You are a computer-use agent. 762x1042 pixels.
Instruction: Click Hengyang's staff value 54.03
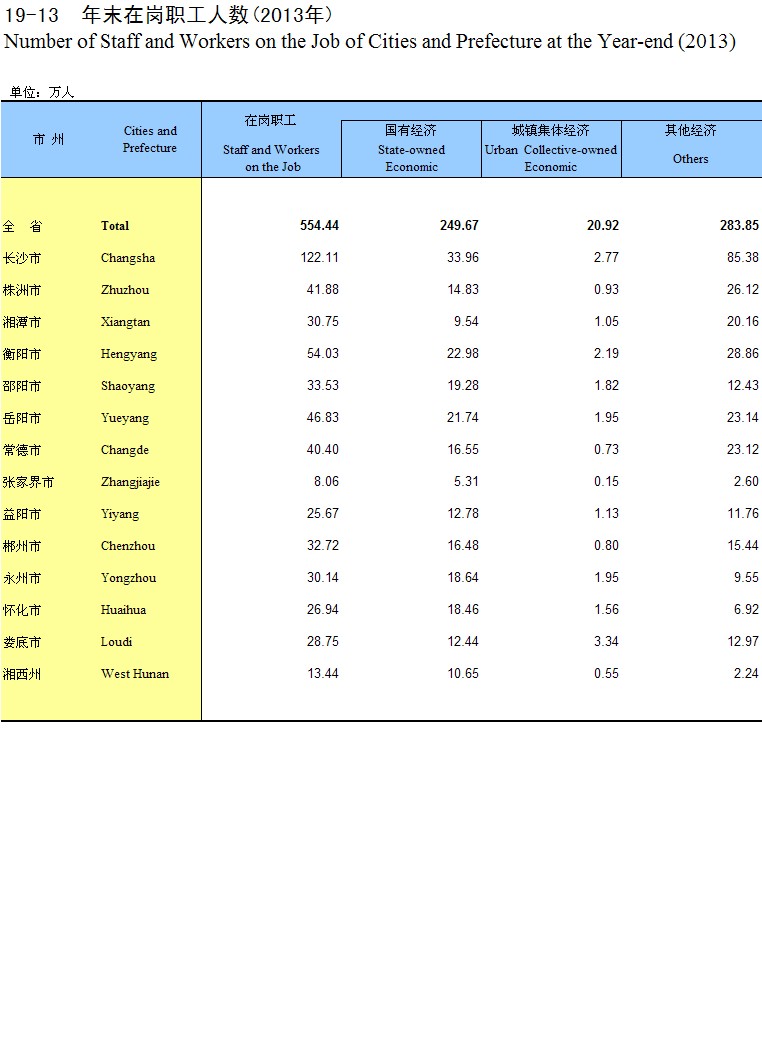coord(322,353)
